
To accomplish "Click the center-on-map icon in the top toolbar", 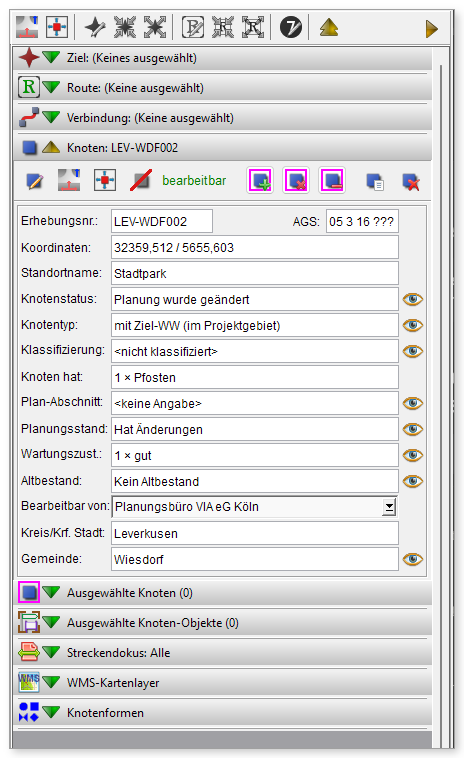I will click(57, 27).
